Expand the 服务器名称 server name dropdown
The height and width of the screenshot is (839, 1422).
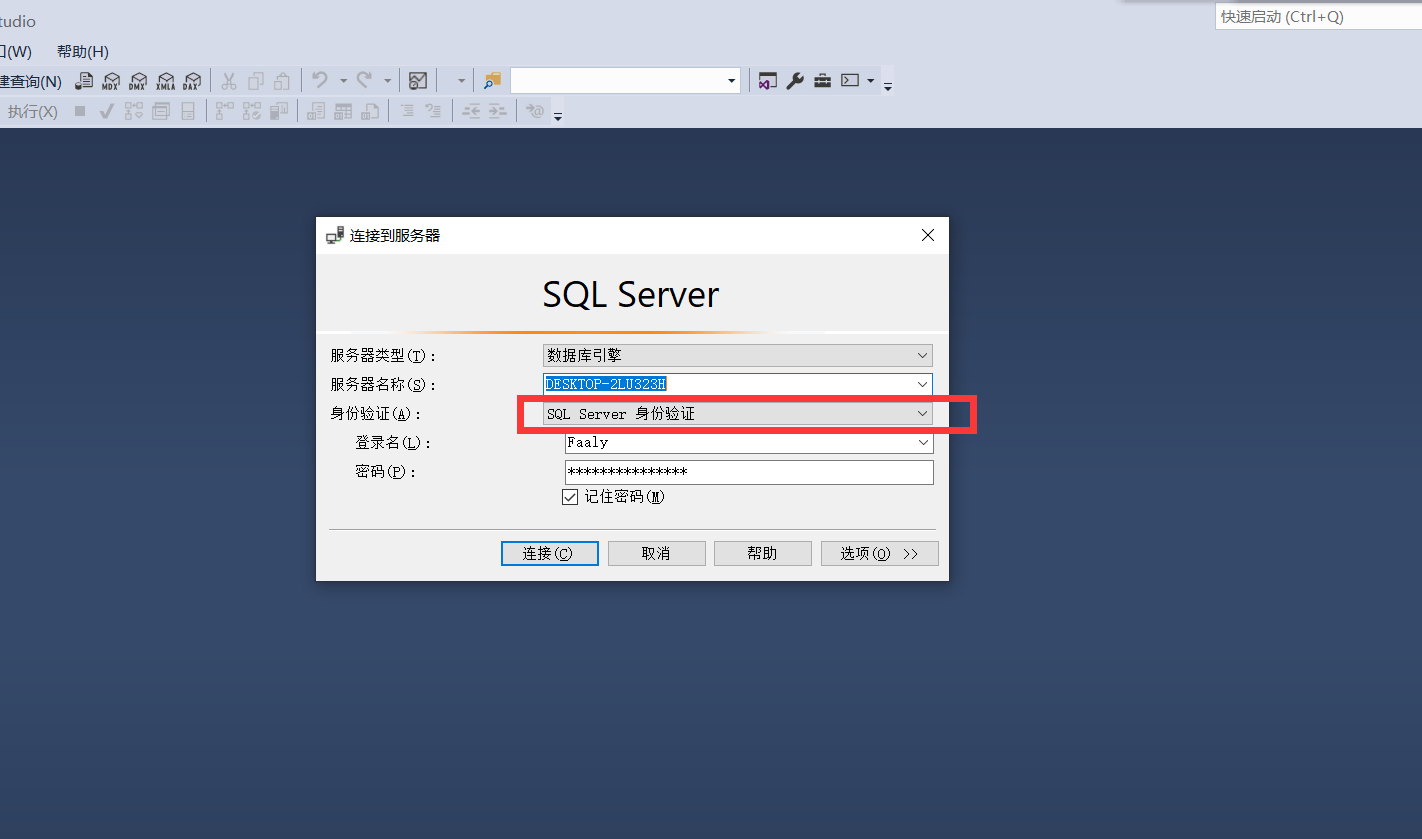click(x=921, y=384)
